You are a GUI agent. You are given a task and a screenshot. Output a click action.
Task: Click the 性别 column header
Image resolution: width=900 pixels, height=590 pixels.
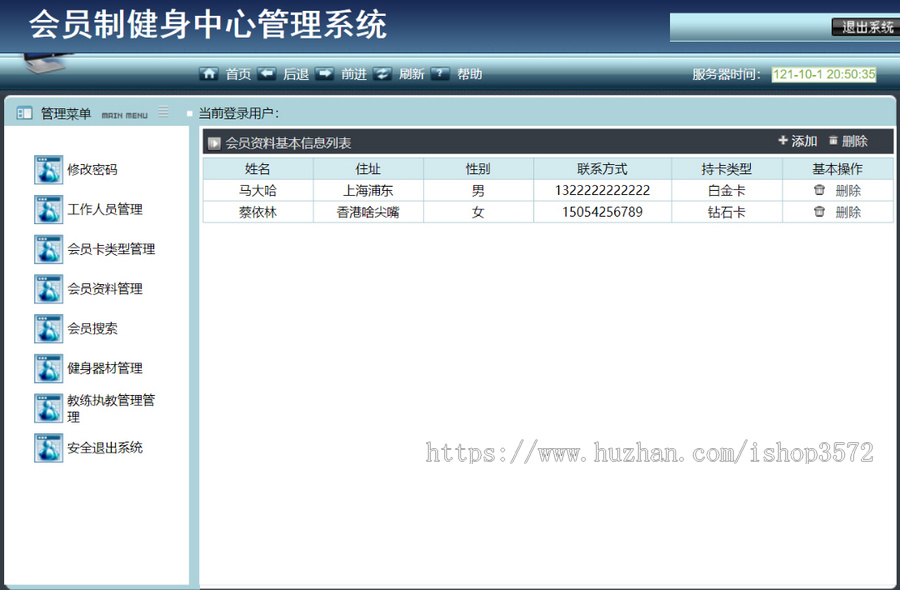(x=478, y=169)
